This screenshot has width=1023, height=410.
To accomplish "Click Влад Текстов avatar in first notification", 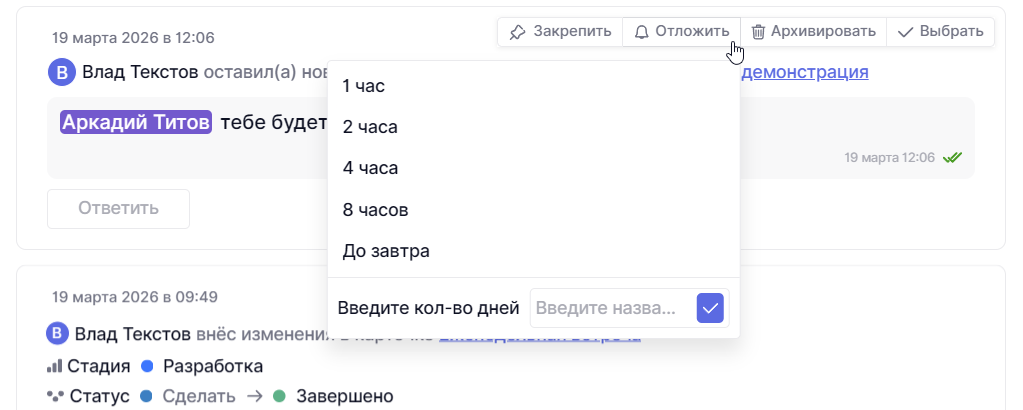I will click(x=62, y=72).
